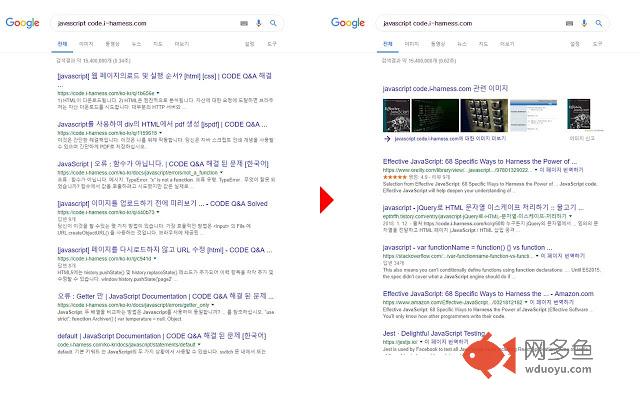
Task: Open the '[javascript] 웹 페이지의로드 및 실행 순서?' result
Action: pos(164,76)
